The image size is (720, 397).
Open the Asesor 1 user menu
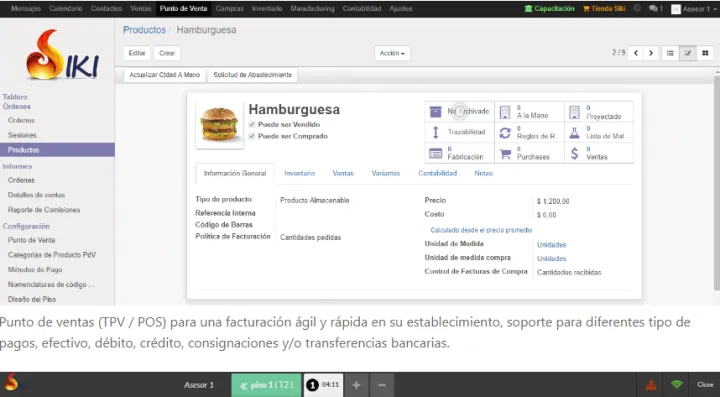(694, 9)
